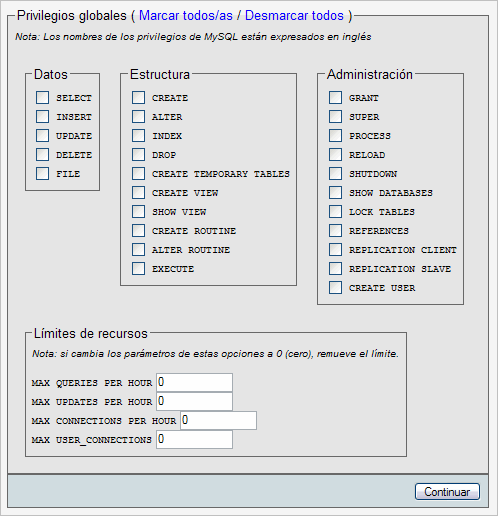
Task: Toggle the SUPER privilege checkbox
Action: (x=335, y=117)
